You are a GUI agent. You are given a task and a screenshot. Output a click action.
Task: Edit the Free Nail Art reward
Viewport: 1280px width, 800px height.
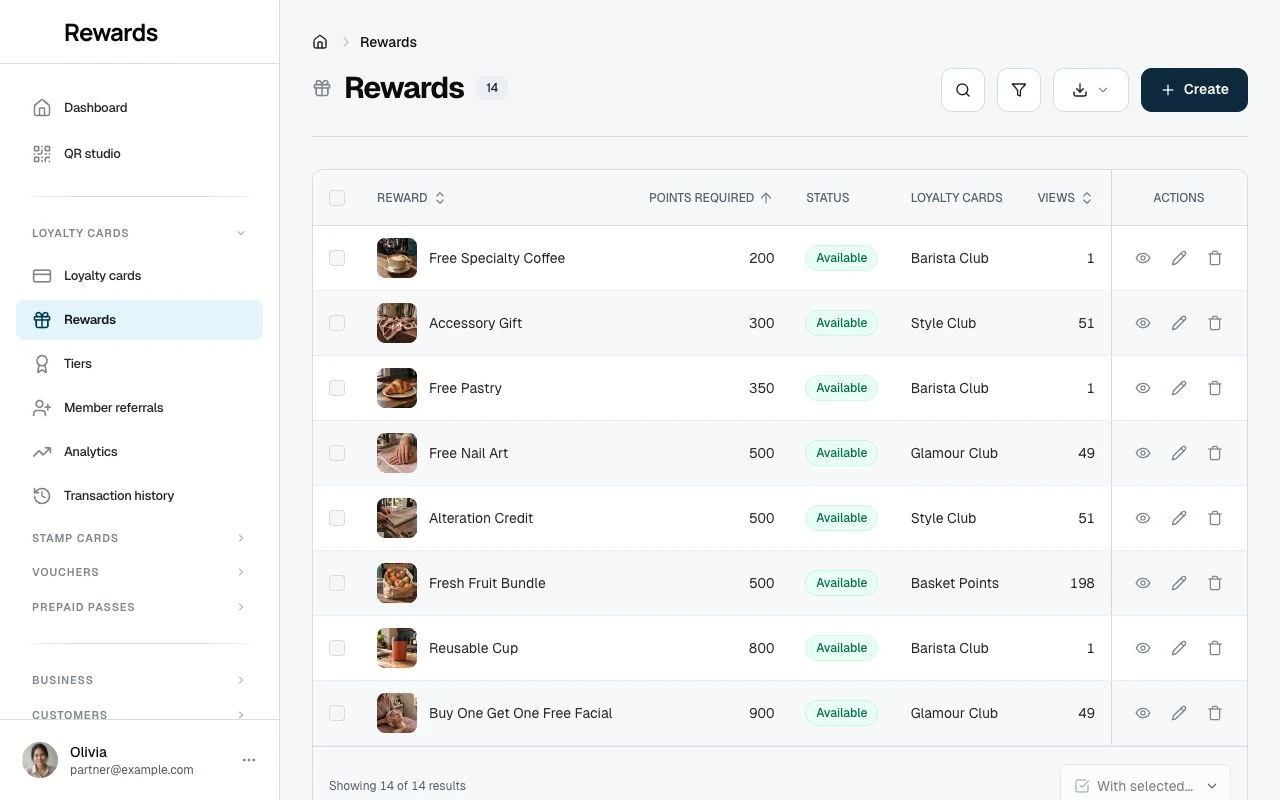(x=1179, y=453)
